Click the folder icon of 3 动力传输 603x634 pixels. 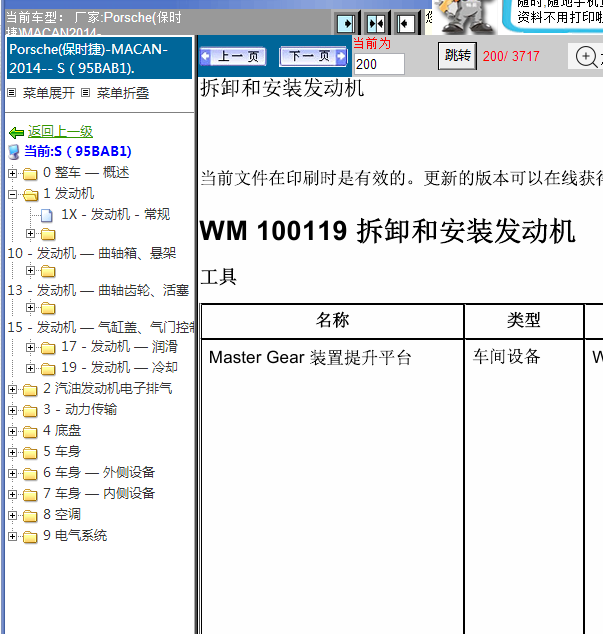click(30, 411)
